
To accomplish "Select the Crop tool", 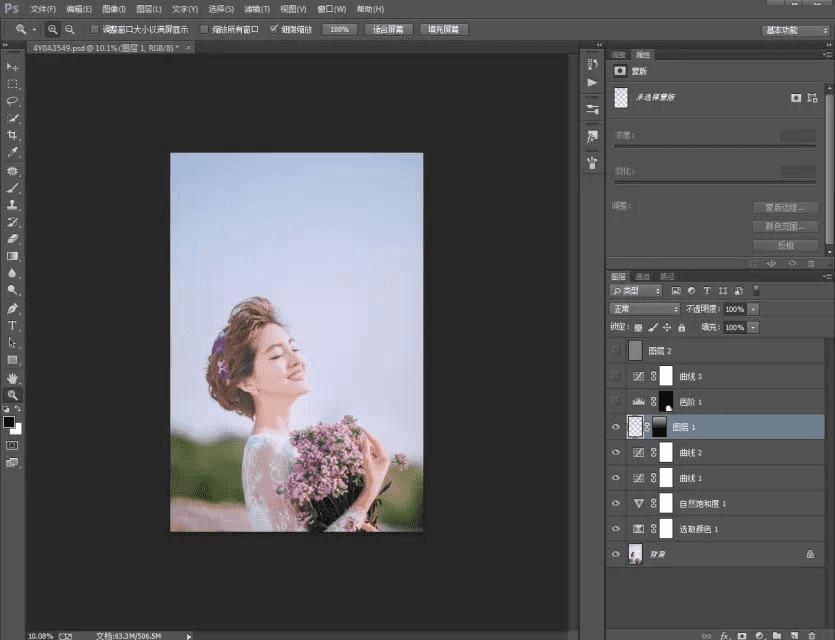I will [x=13, y=135].
